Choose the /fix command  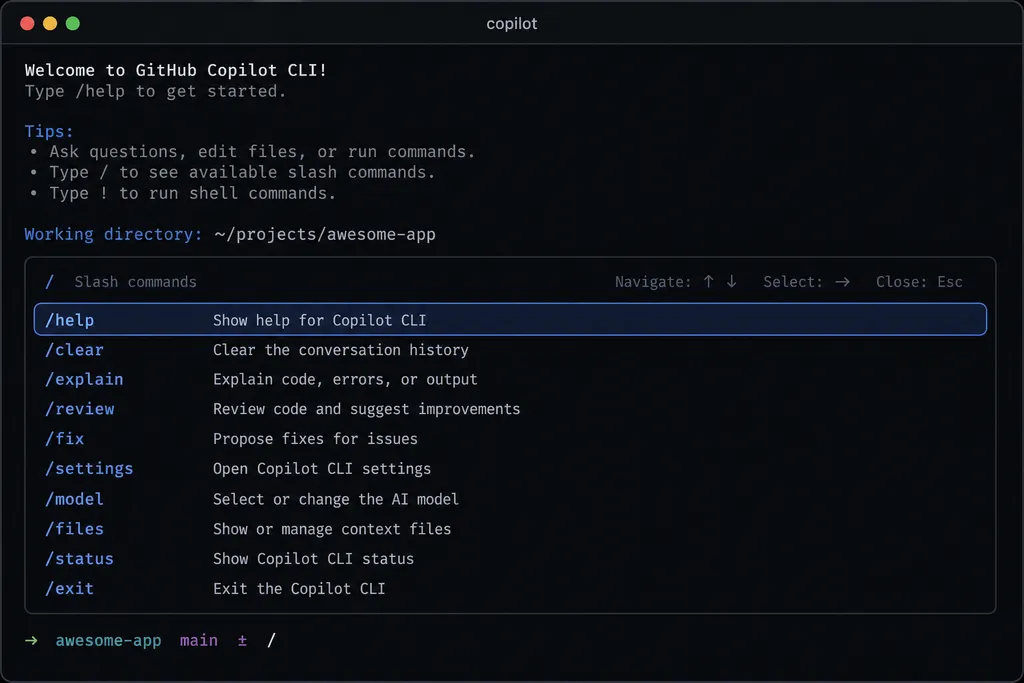(510, 439)
